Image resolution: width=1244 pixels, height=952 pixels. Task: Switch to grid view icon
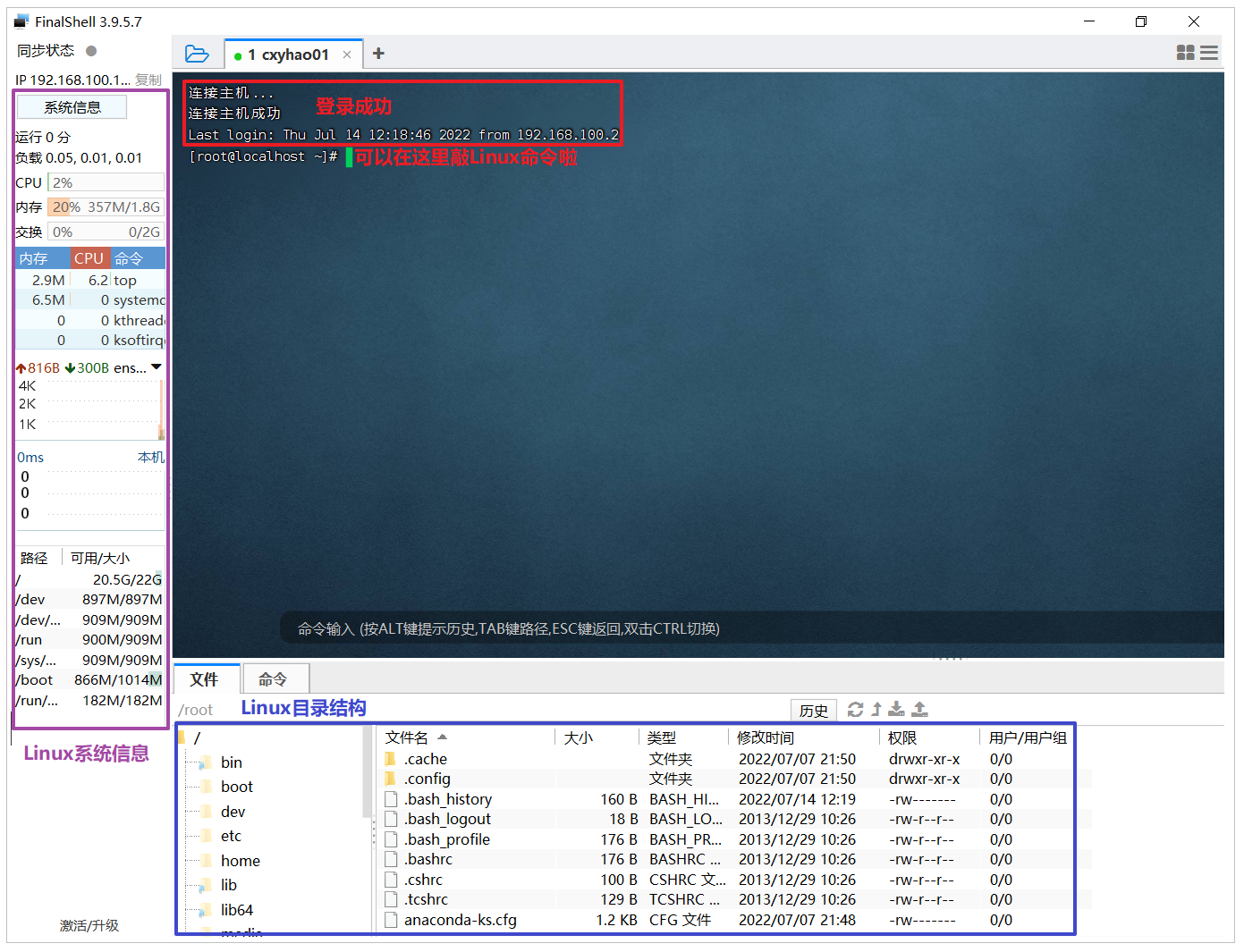[x=1185, y=53]
